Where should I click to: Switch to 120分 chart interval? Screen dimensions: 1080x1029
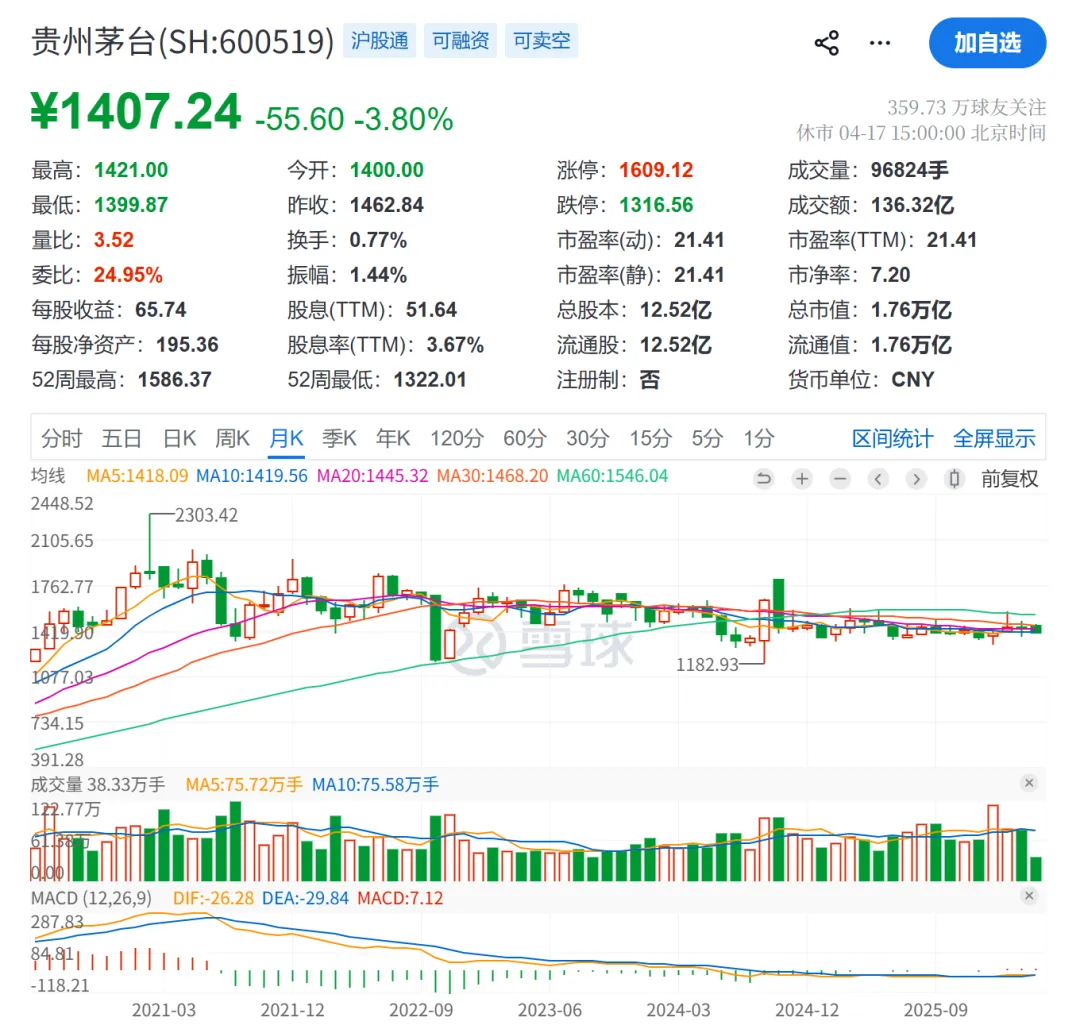click(457, 438)
